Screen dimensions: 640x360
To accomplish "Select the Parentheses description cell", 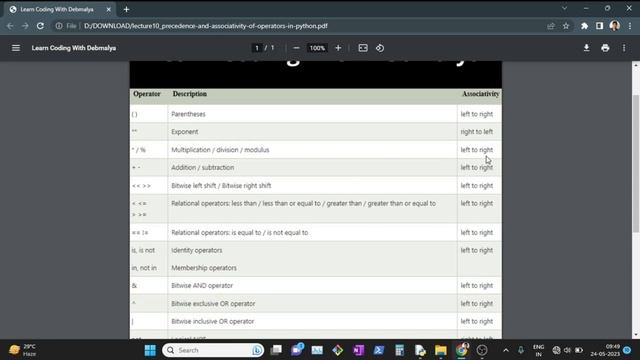I will 188,114.
